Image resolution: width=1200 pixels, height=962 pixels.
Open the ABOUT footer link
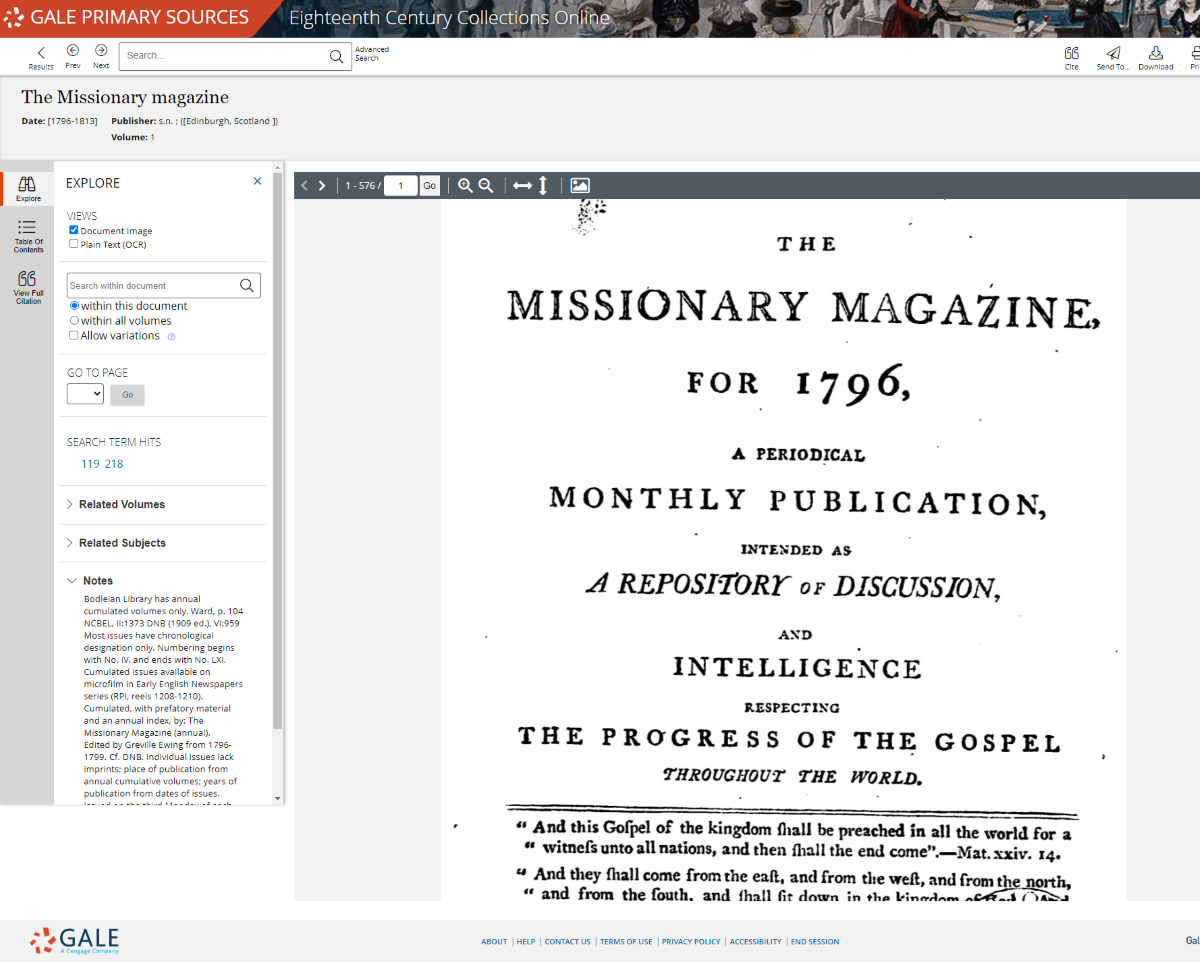(494, 942)
